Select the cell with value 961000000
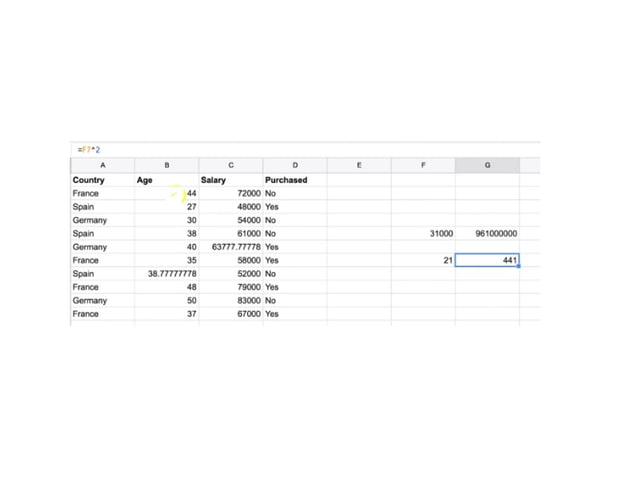 [x=487, y=233]
